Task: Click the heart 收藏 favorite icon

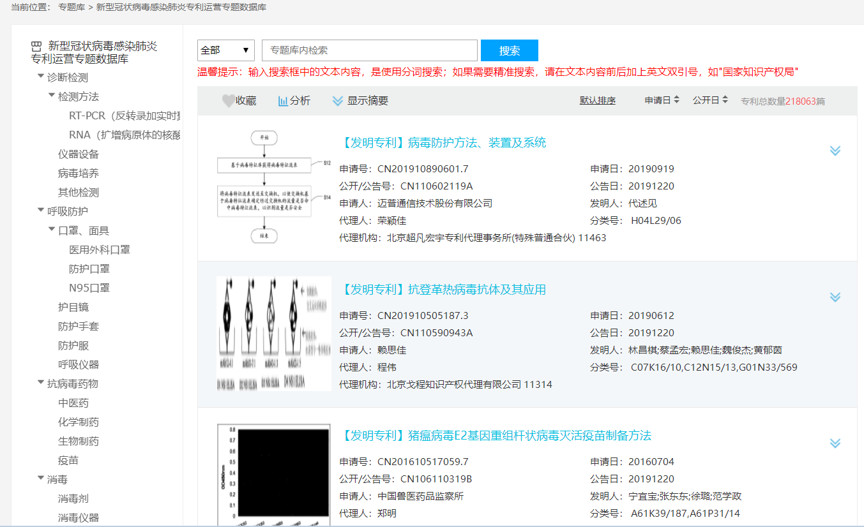Action: [228, 100]
